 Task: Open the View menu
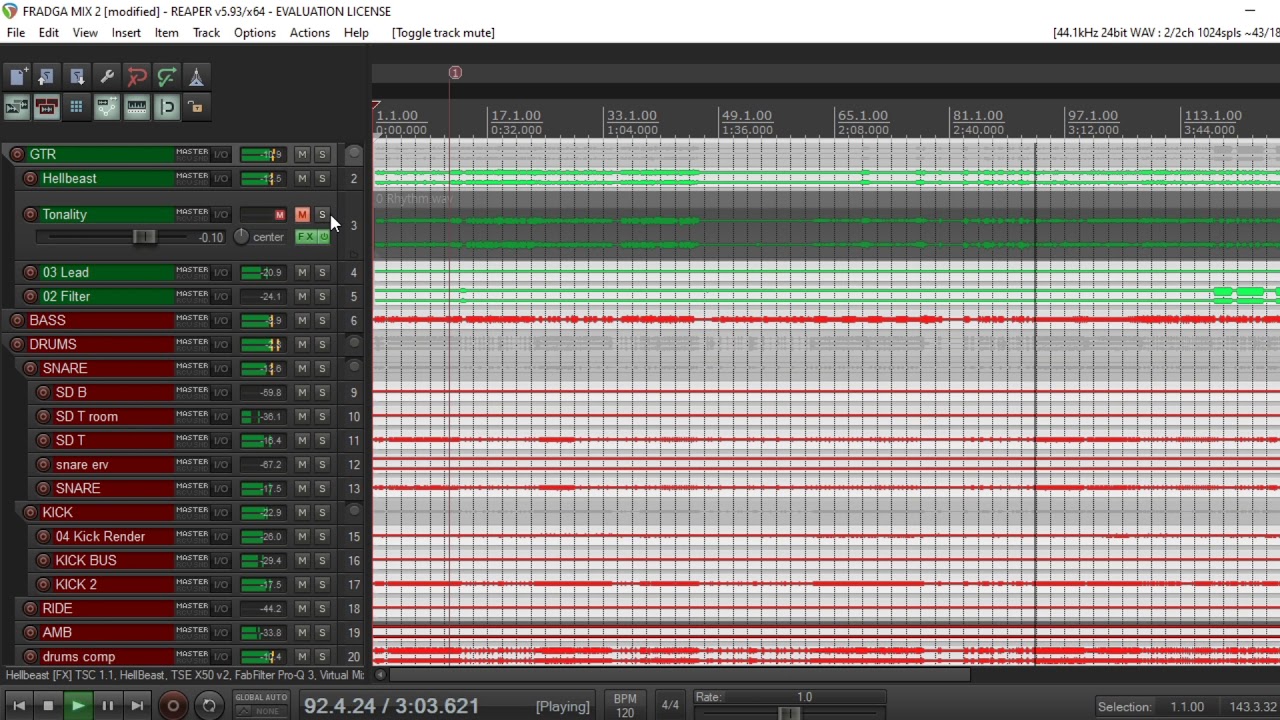coord(85,32)
